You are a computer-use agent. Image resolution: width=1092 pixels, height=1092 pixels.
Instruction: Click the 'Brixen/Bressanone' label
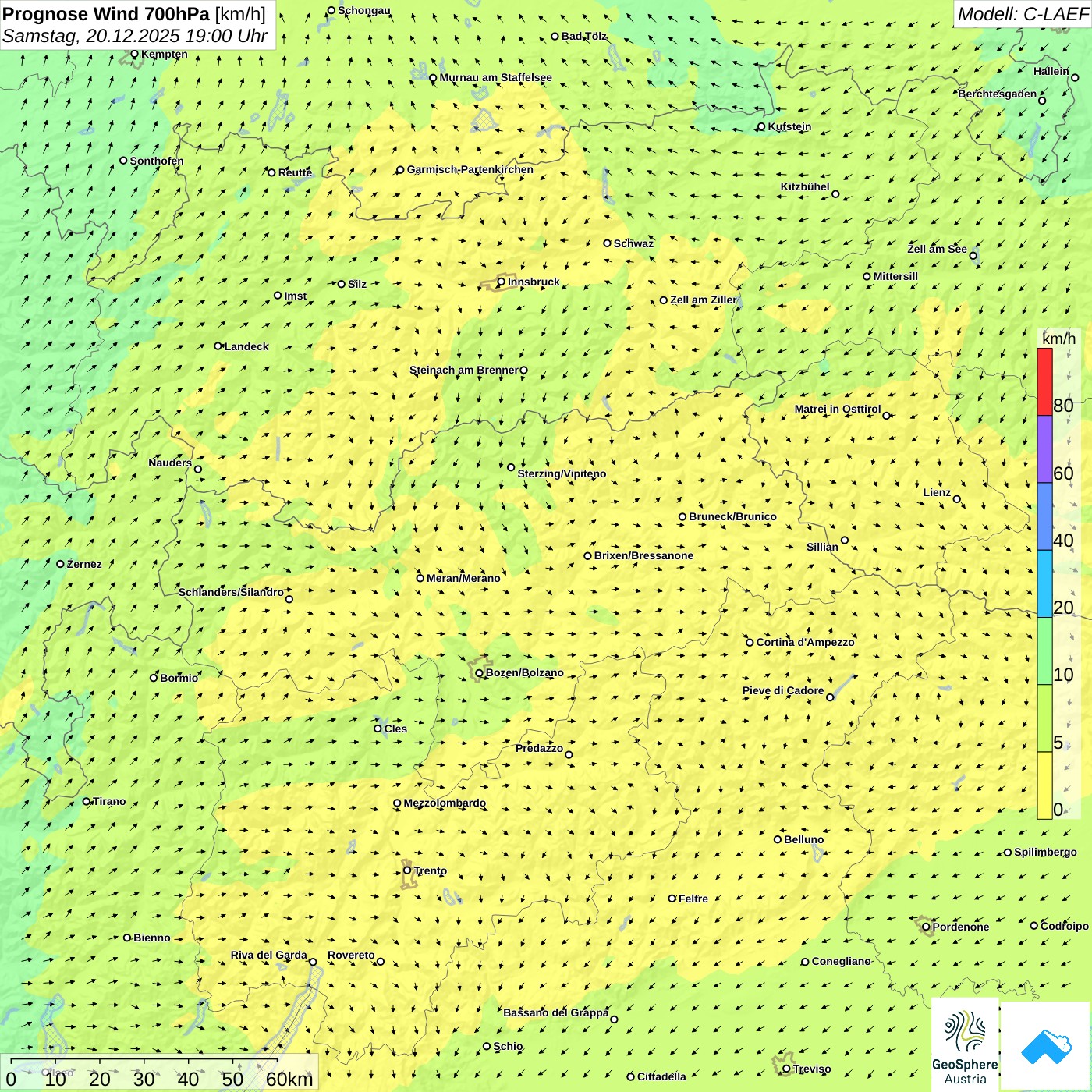pos(643,555)
